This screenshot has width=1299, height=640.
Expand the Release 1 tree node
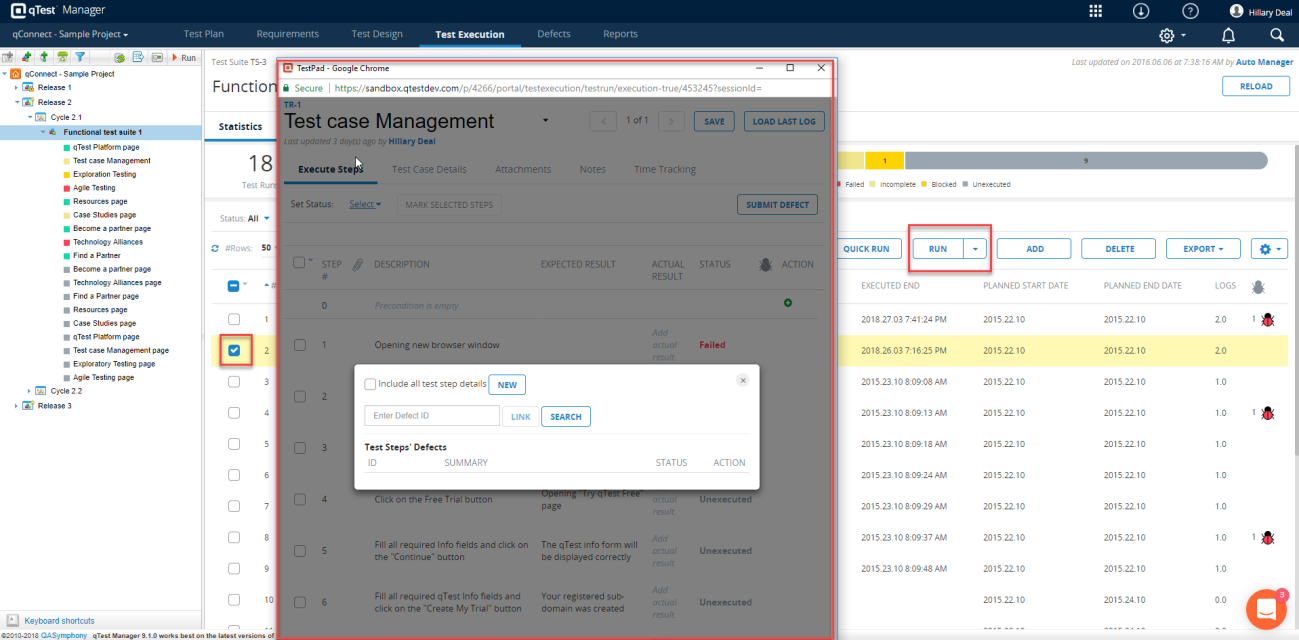tap(17, 88)
